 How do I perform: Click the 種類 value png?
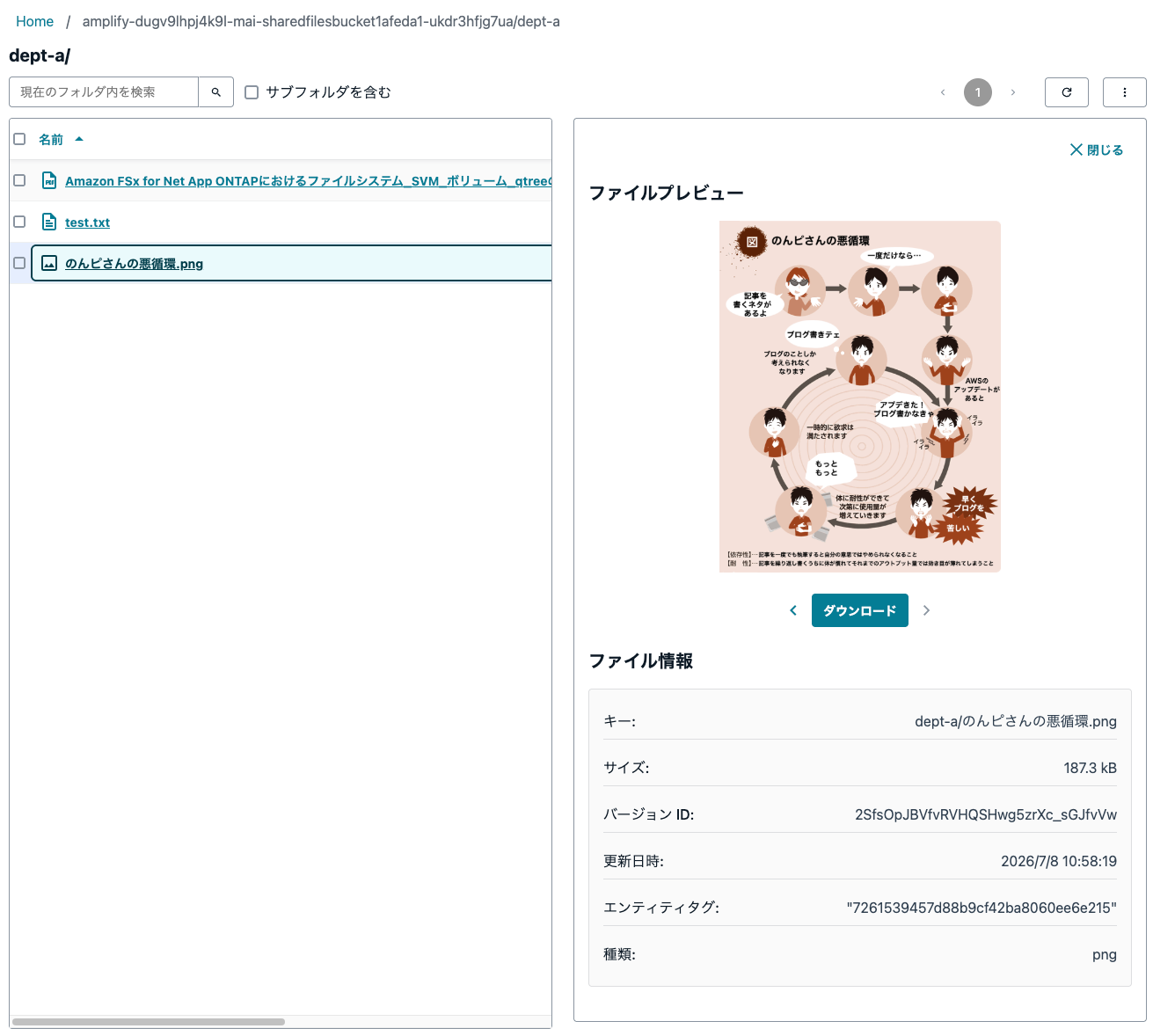point(1105,954)
